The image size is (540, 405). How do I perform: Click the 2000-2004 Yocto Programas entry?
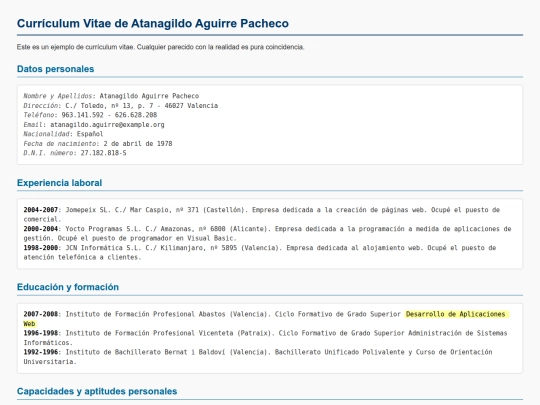tap(267, 233)
